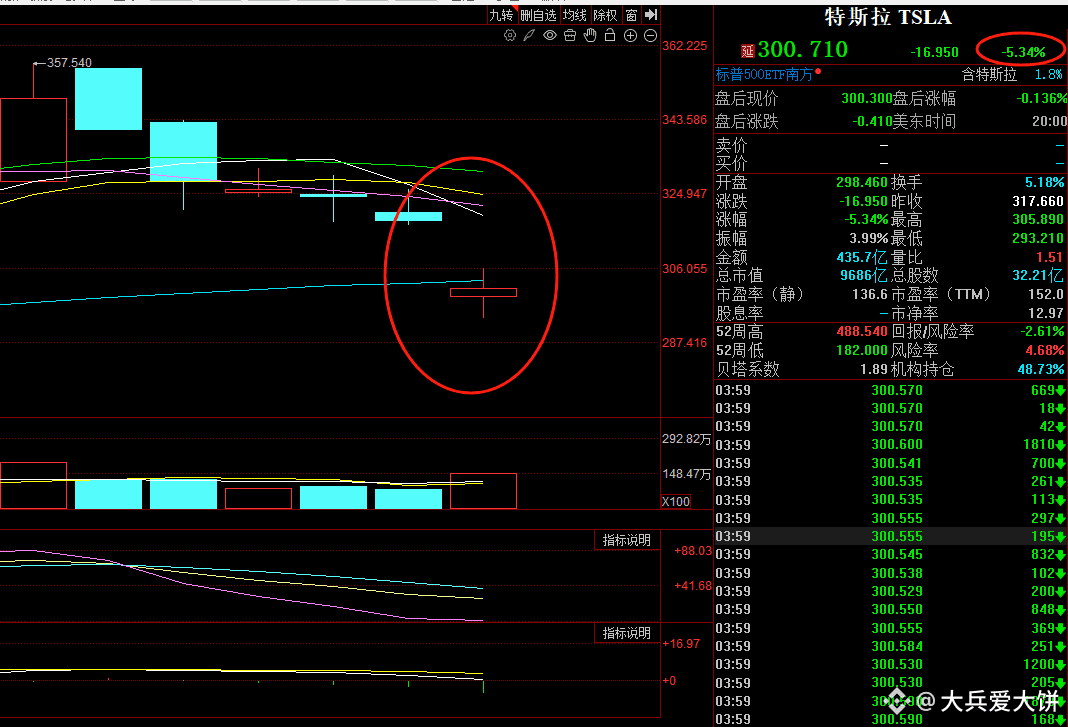
Task: Select the 含特斯拉 1.8% value
Action: pyautogui.click(x=1048, y=74)
